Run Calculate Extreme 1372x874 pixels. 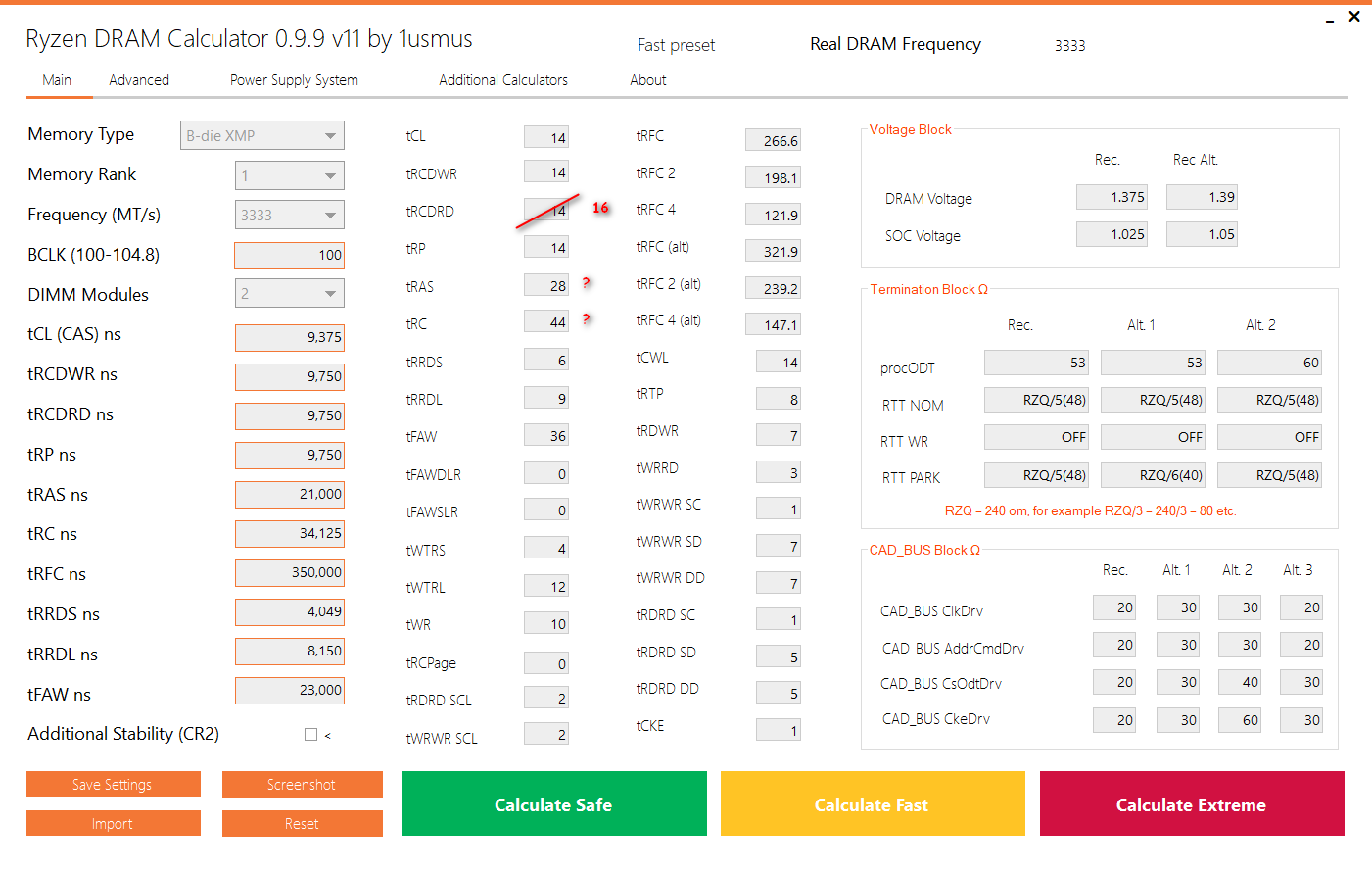pyautogui.click(x=1192, y=804)
